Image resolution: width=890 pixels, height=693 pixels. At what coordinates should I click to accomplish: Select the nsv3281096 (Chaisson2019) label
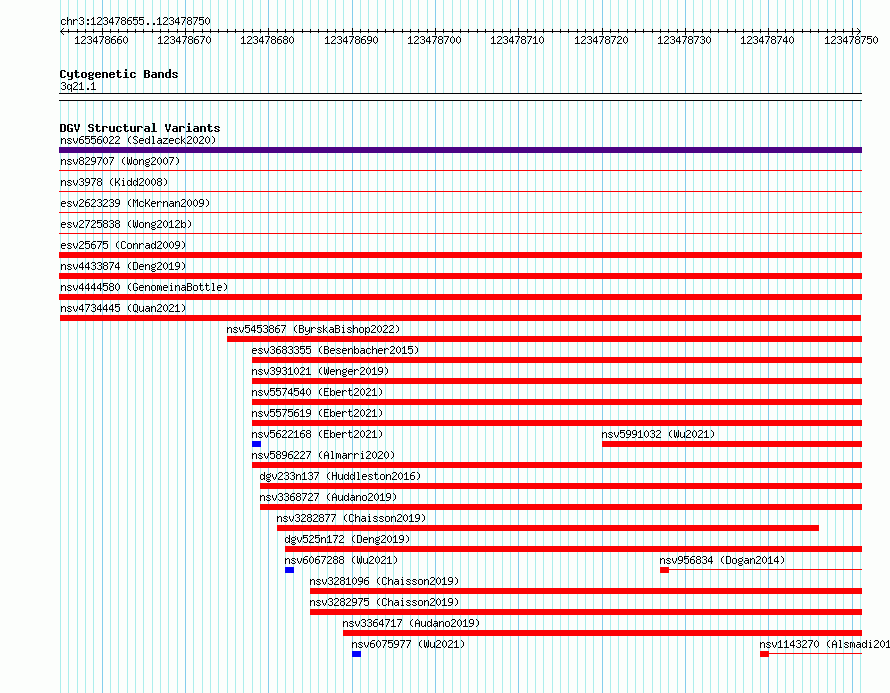point(384,581)
